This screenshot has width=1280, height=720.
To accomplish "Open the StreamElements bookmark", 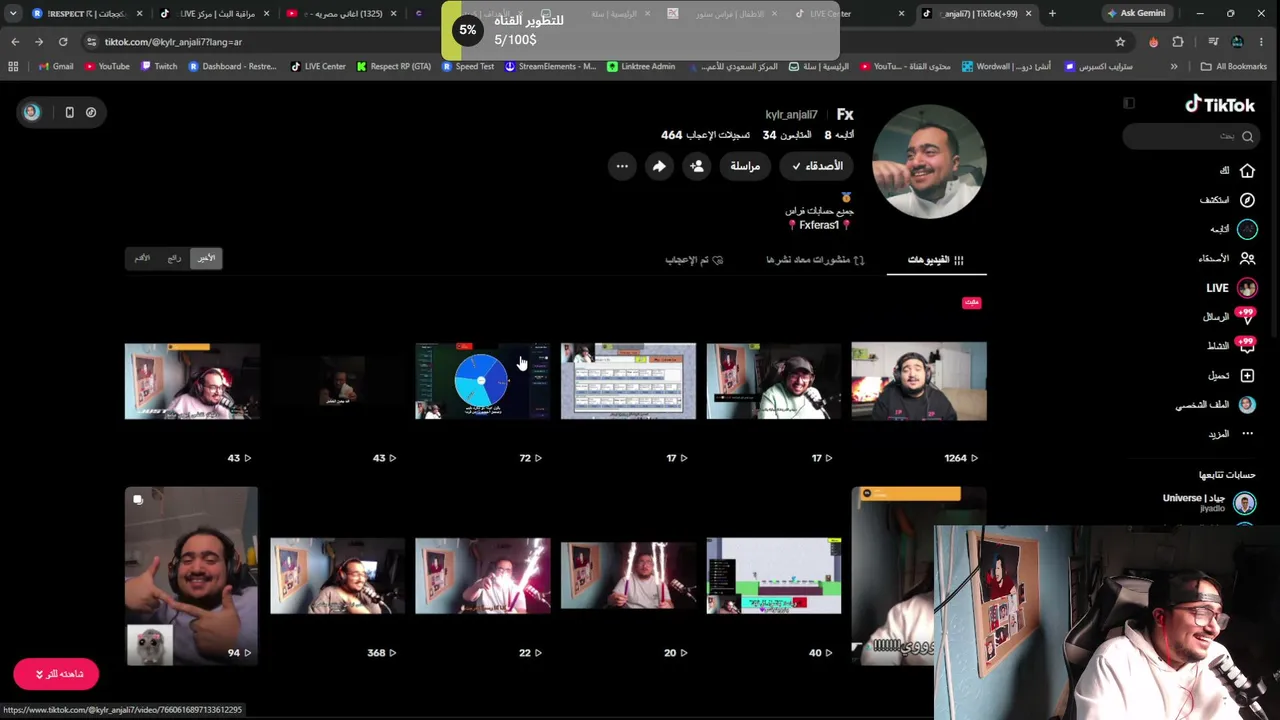I will pos(550,67).
